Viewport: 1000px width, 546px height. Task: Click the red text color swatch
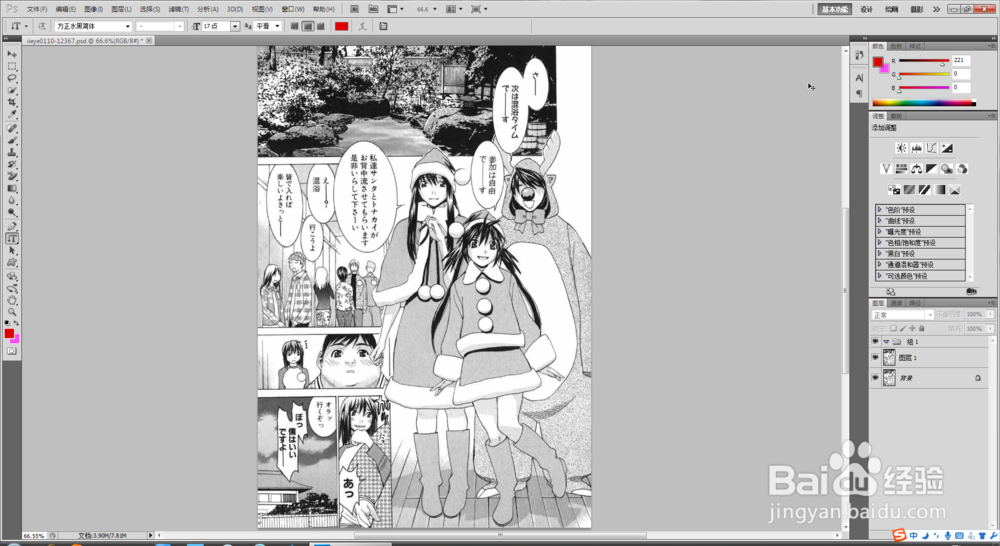(342, 26)
